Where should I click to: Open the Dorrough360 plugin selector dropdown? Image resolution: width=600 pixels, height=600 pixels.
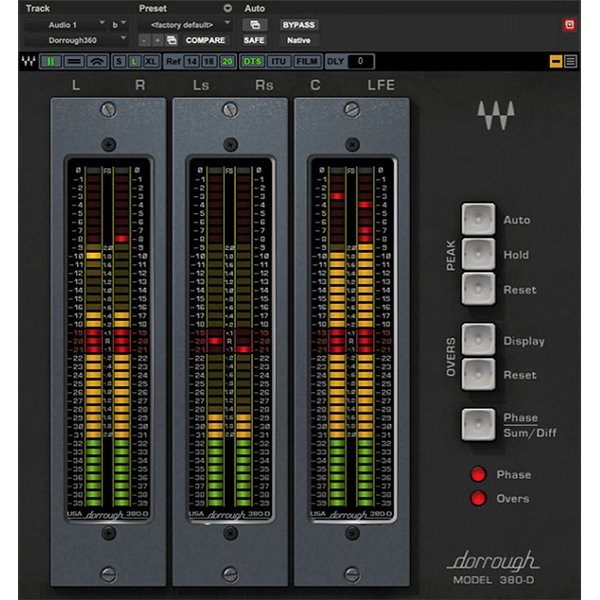[76, 40]
